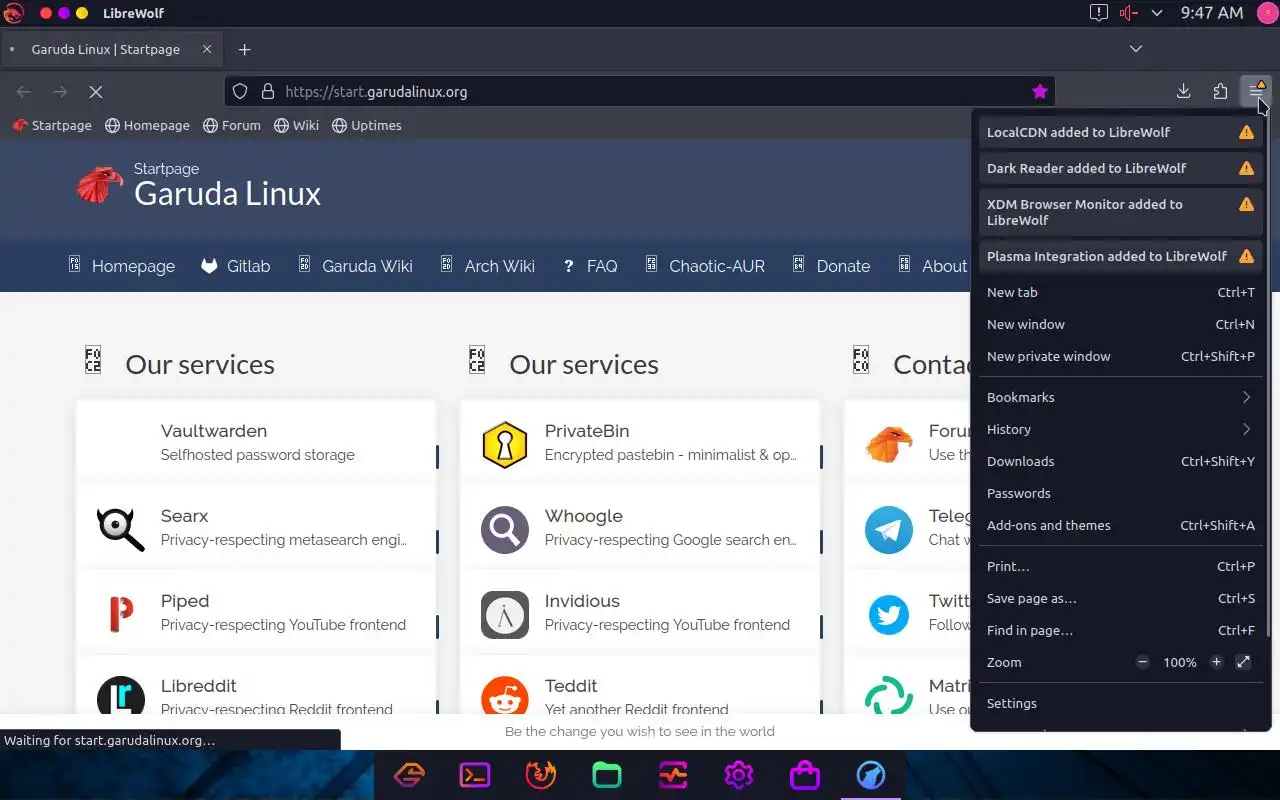Click the Teddit Reddit-style icon

[504, 696]
